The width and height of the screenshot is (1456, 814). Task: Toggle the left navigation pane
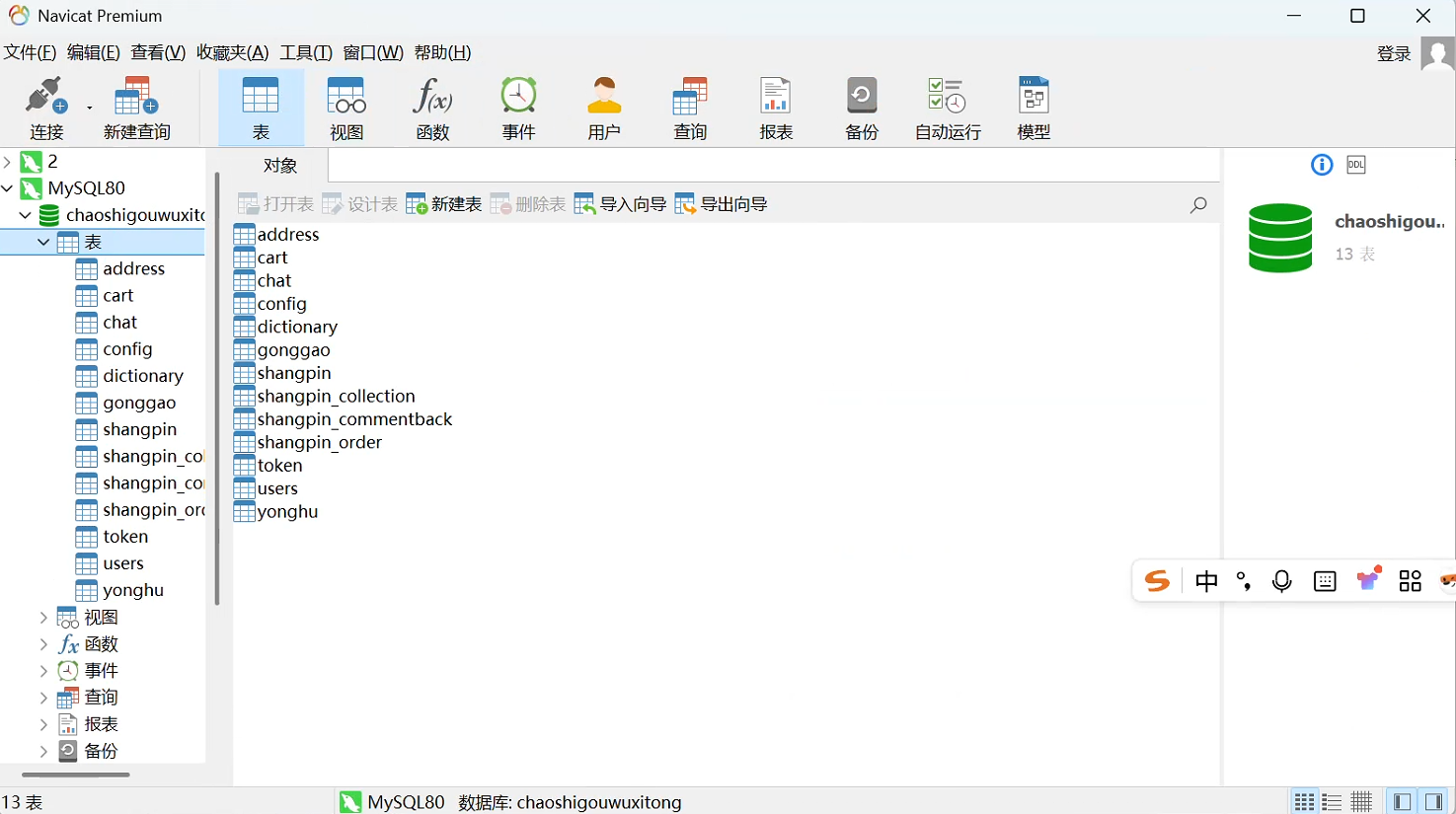(1402, 802)
